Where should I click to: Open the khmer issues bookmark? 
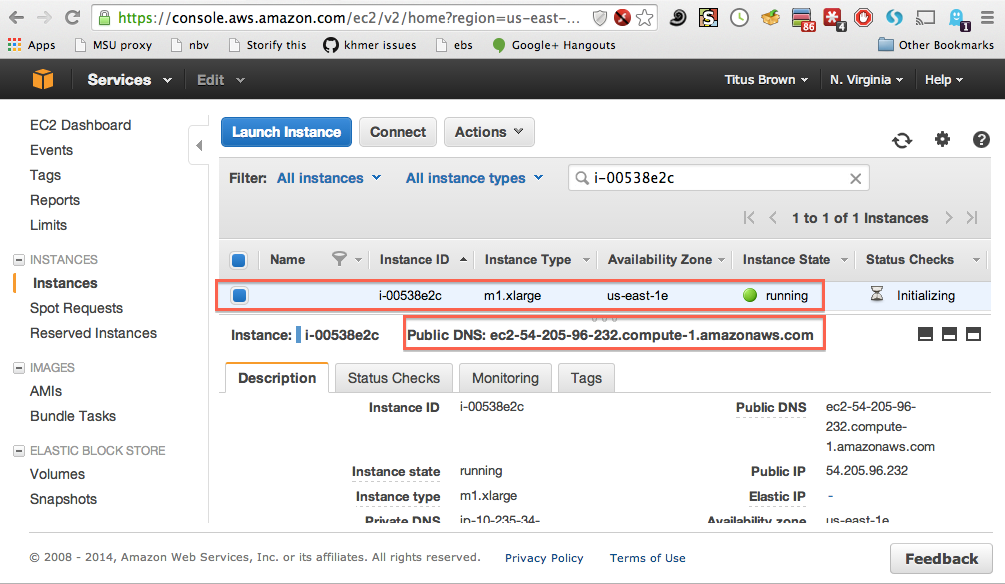tap(370, 45)
